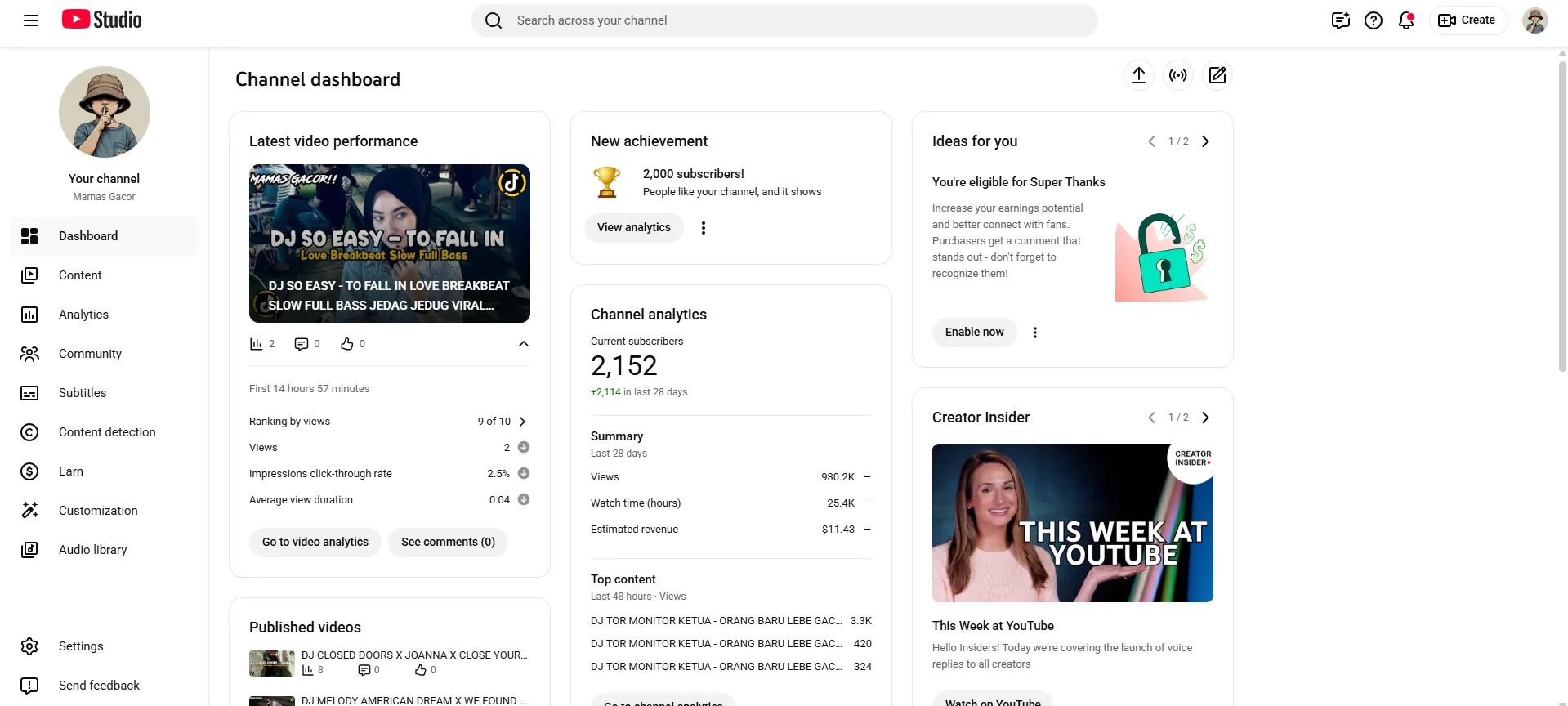The width and height of the screenshot is (1568, 706).
Task: Click Go to video analytics
Action: click(x=315, y=542)
